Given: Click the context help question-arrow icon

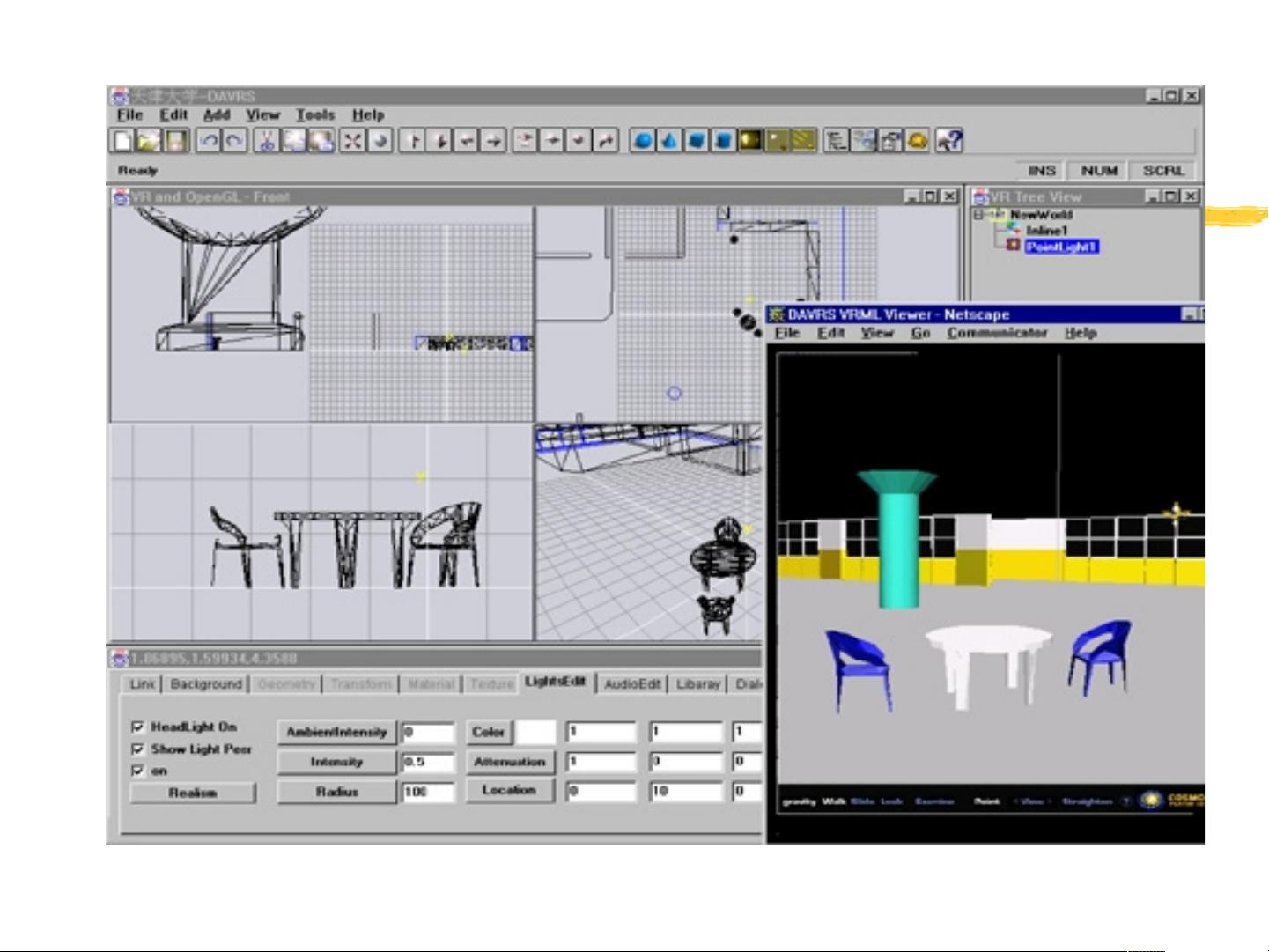Looking at the screenshot, I should (948, 140).
